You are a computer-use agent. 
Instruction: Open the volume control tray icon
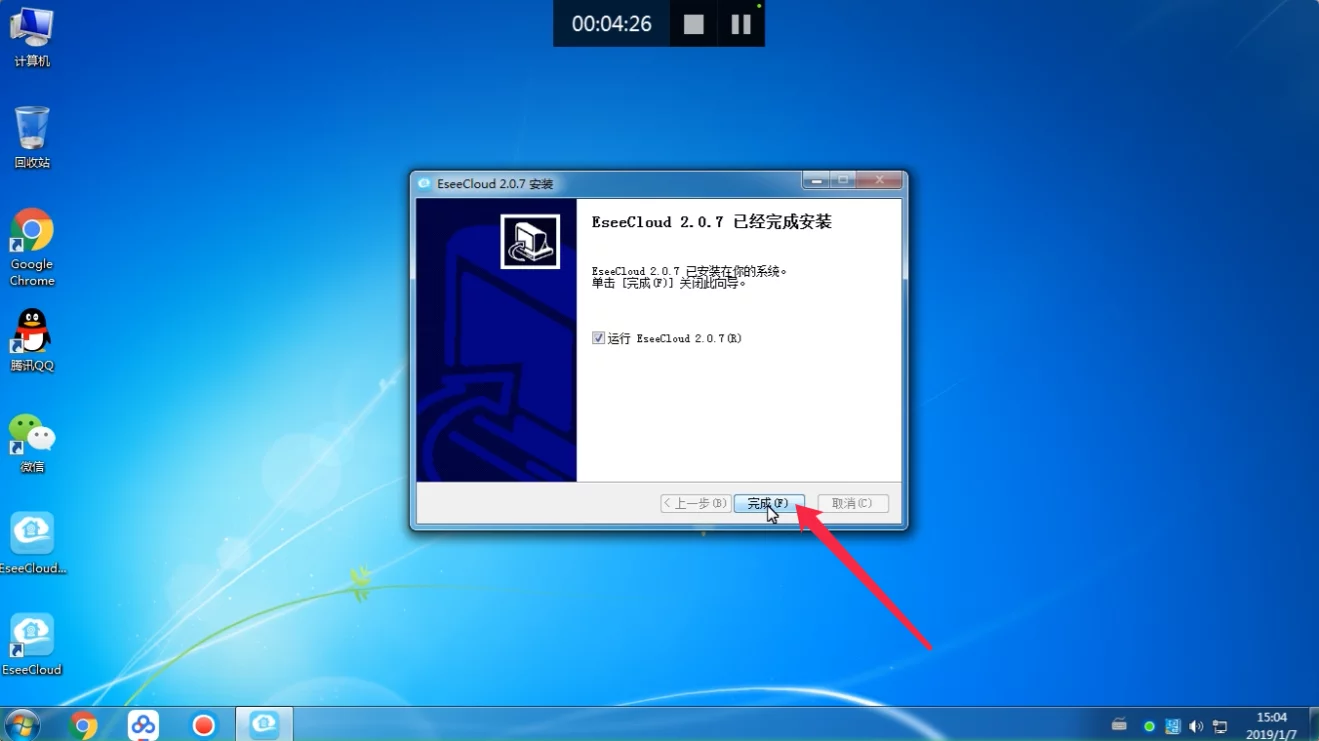[x=1196, y=726]
